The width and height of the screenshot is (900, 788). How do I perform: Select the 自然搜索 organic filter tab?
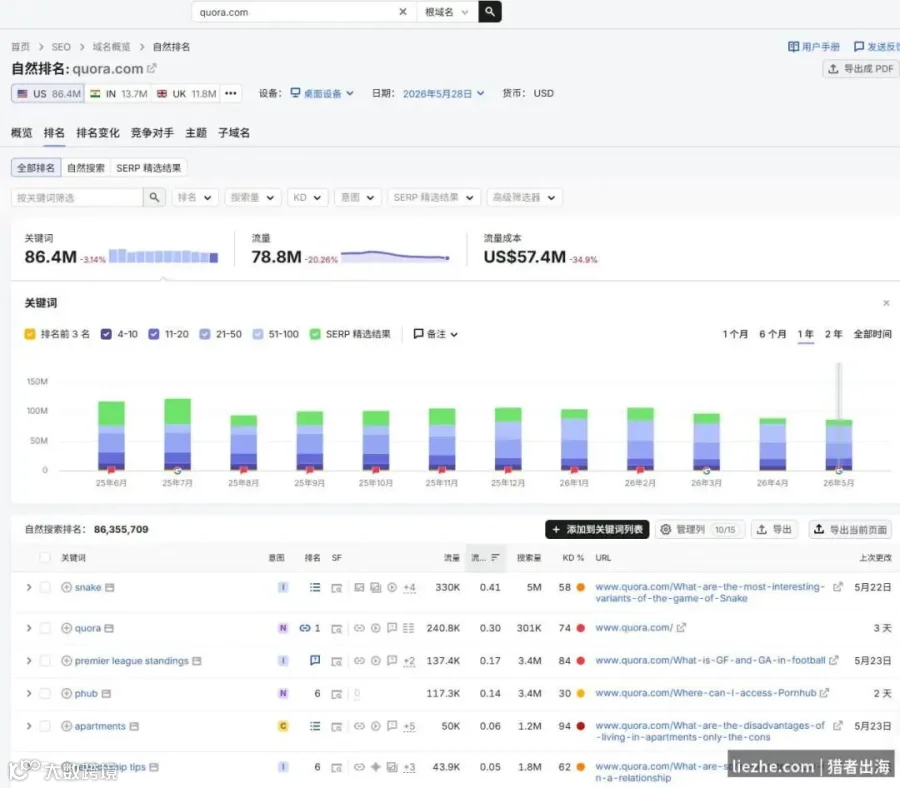tap(86, 168)
